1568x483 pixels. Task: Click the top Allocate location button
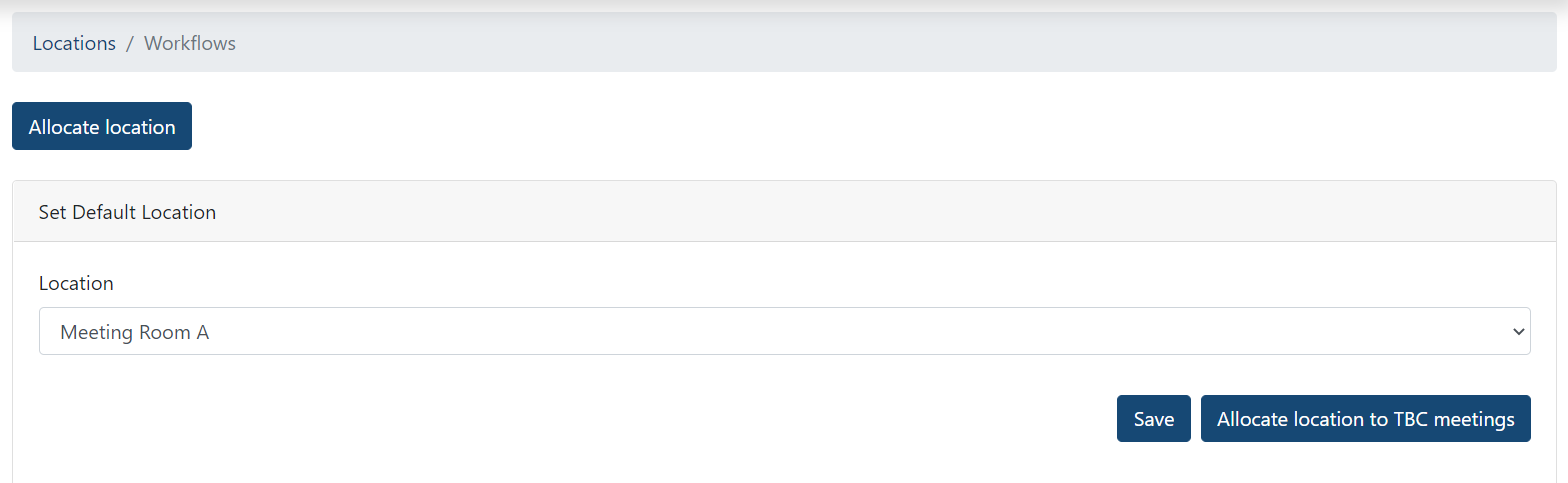click(102, 127)
